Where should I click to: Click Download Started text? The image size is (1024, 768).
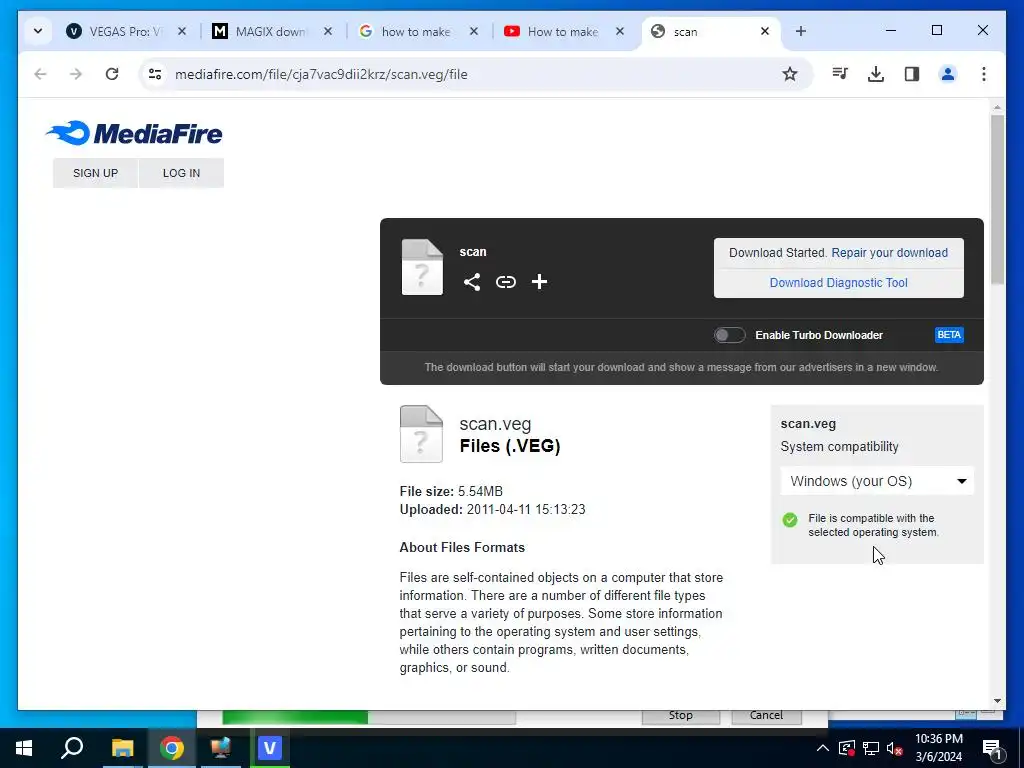coord(778,253)
